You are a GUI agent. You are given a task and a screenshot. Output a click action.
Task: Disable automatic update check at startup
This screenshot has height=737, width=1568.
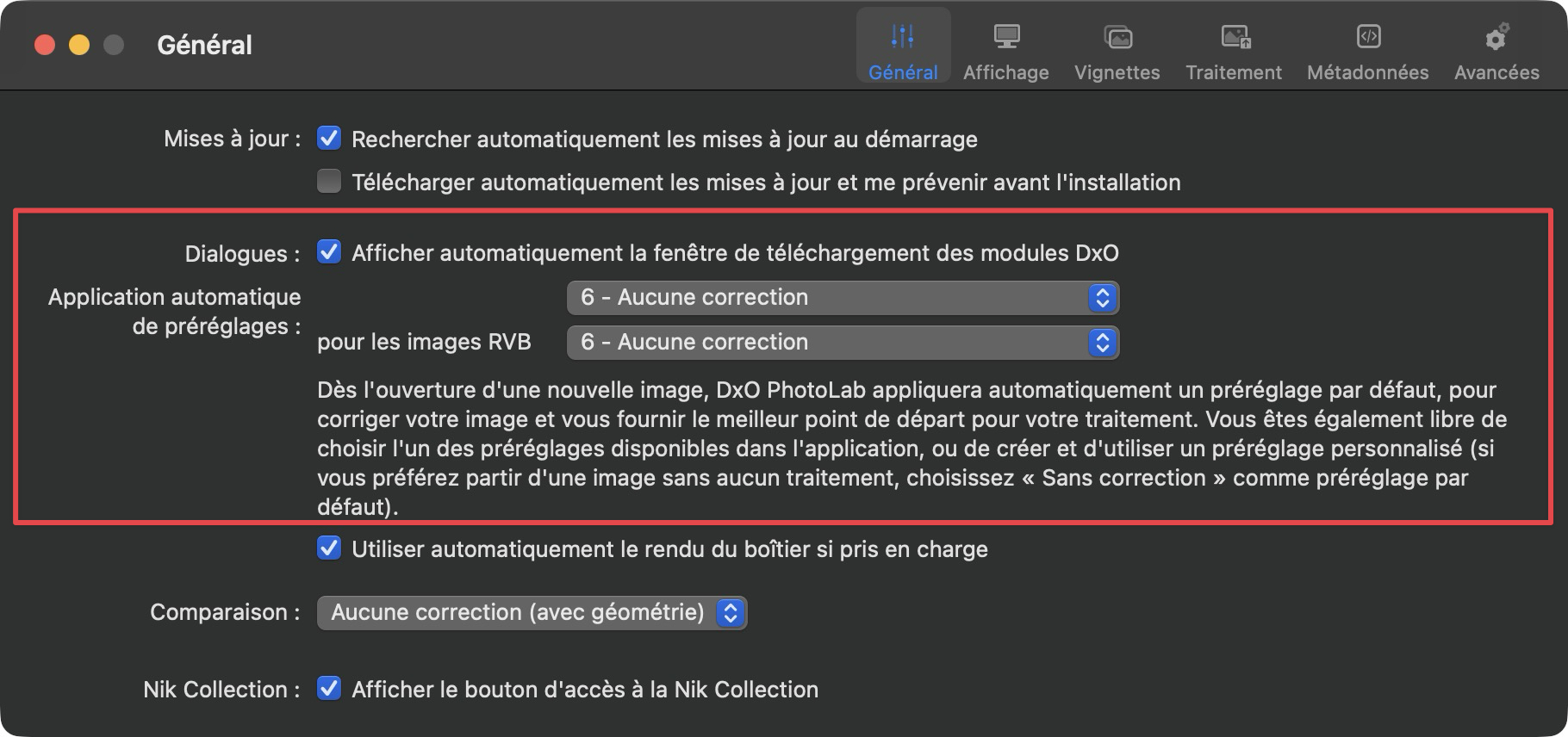[329, 139]
